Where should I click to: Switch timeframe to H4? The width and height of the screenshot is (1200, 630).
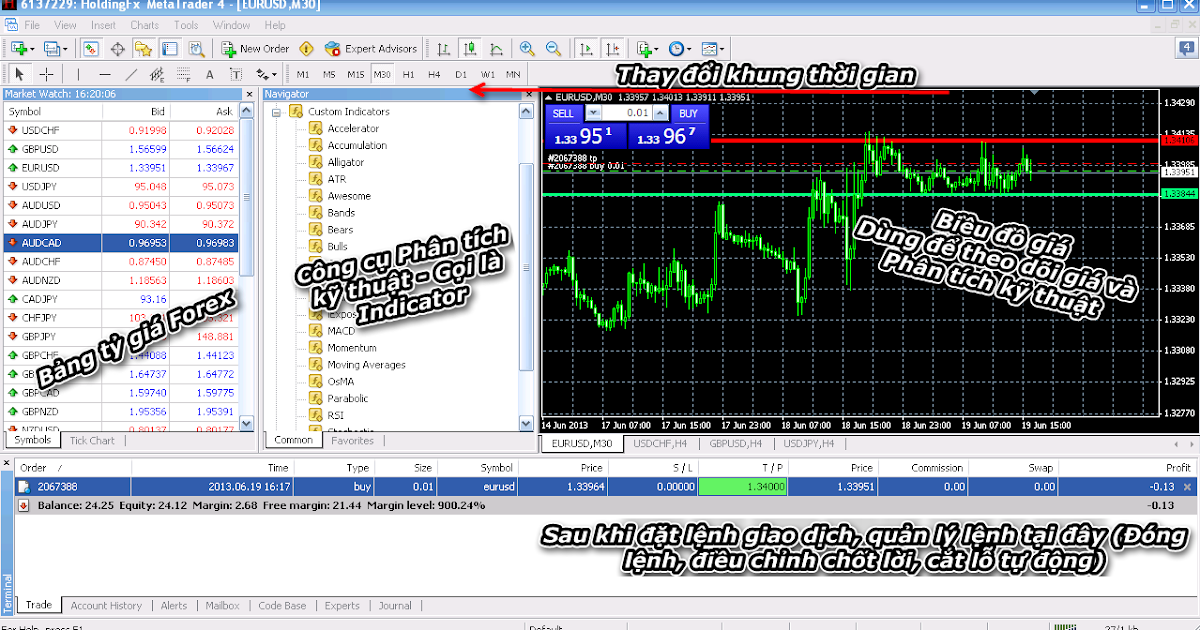pos(434,74)
